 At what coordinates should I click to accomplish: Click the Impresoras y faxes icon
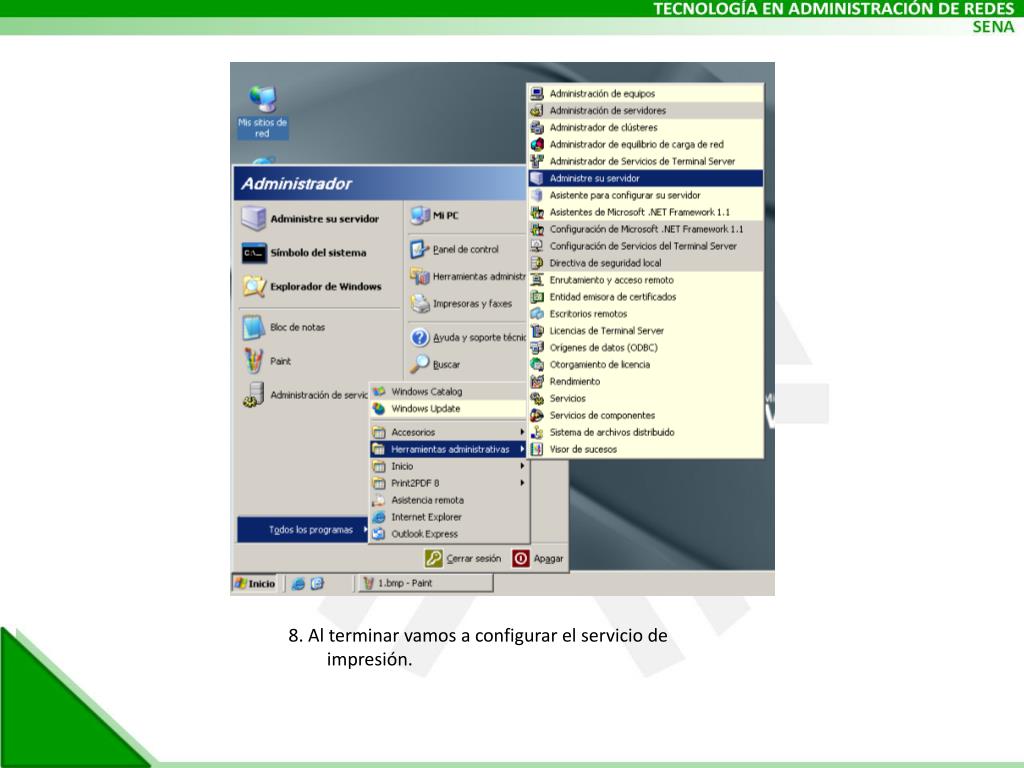point(419,303)
